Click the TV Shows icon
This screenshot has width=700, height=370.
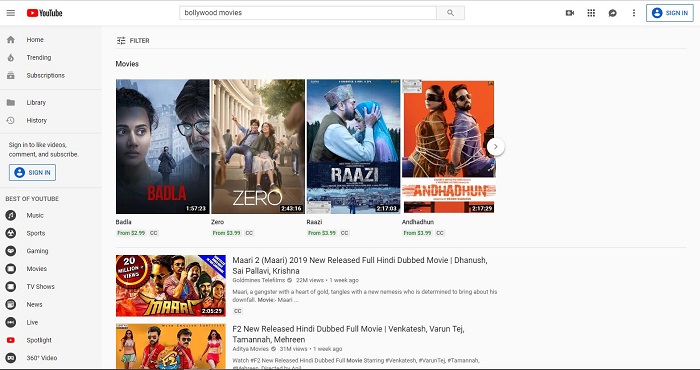coord(11,287)
